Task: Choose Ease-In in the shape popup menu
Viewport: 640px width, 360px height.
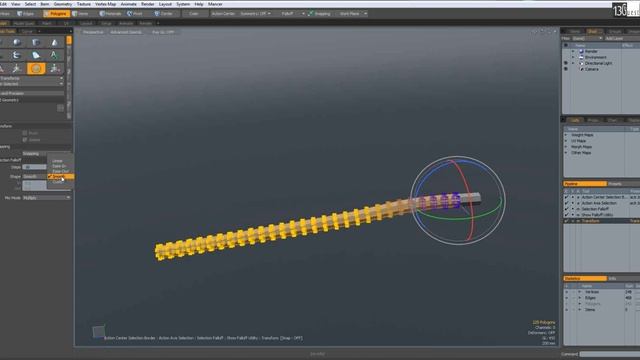Action: click(x=60, y=166)
